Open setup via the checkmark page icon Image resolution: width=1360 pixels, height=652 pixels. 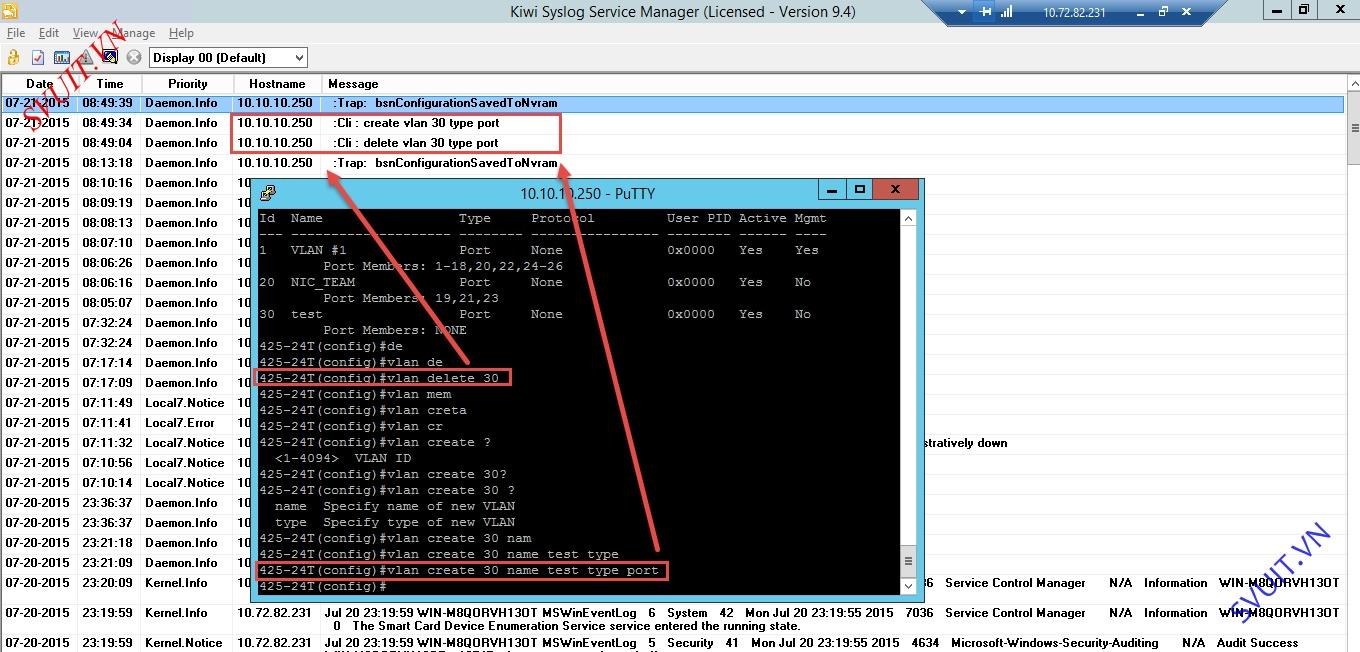pos(38,58)
